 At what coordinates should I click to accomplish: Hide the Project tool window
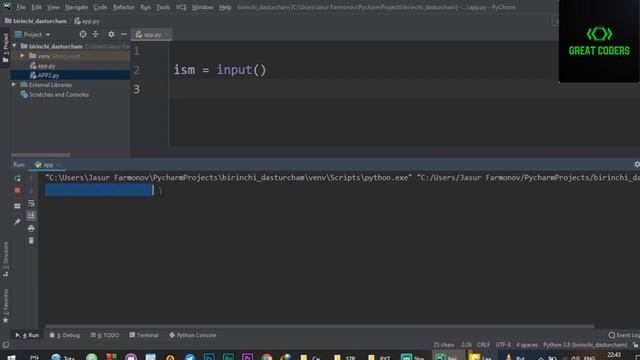124,34
